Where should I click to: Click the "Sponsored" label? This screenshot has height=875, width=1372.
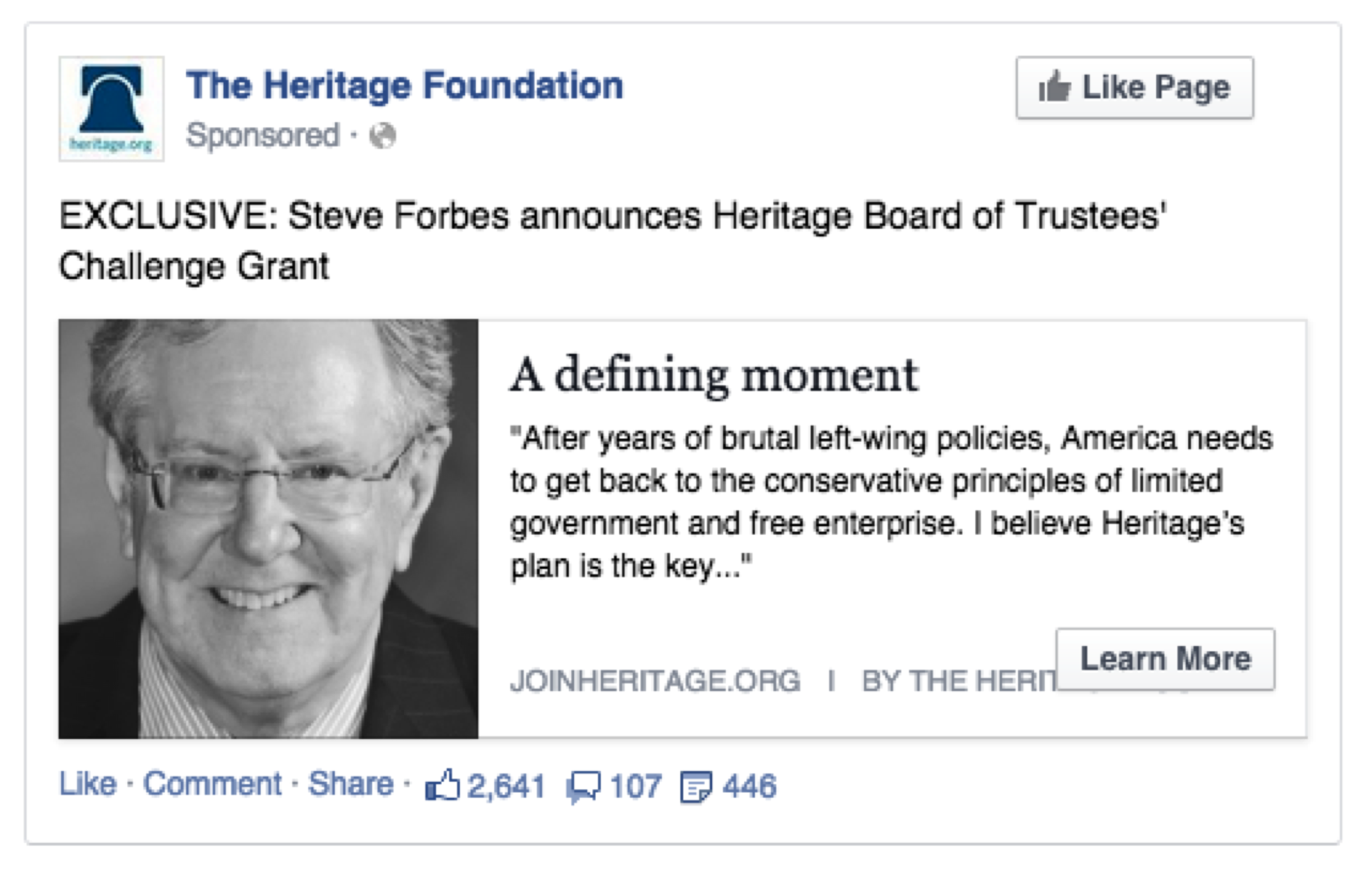[263, 136]
